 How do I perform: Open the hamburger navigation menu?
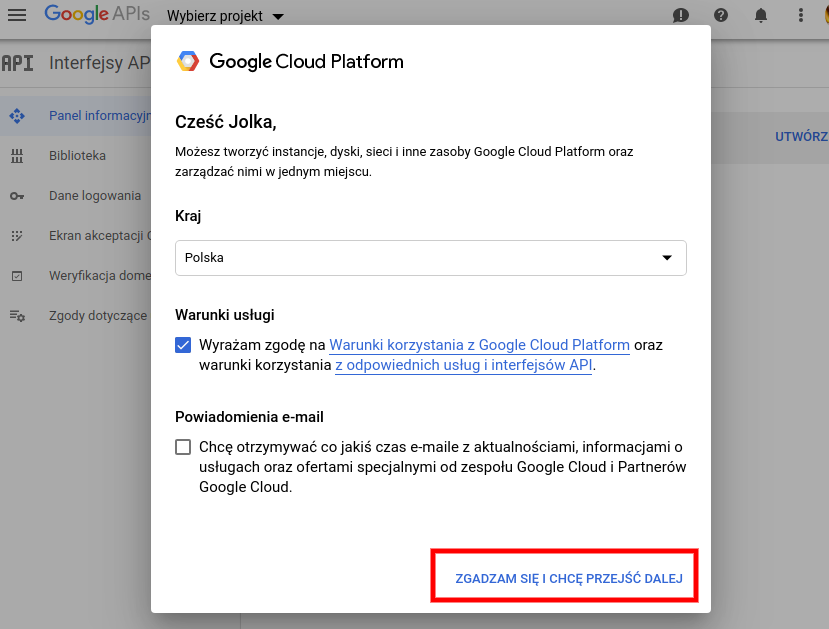point(17,15)
